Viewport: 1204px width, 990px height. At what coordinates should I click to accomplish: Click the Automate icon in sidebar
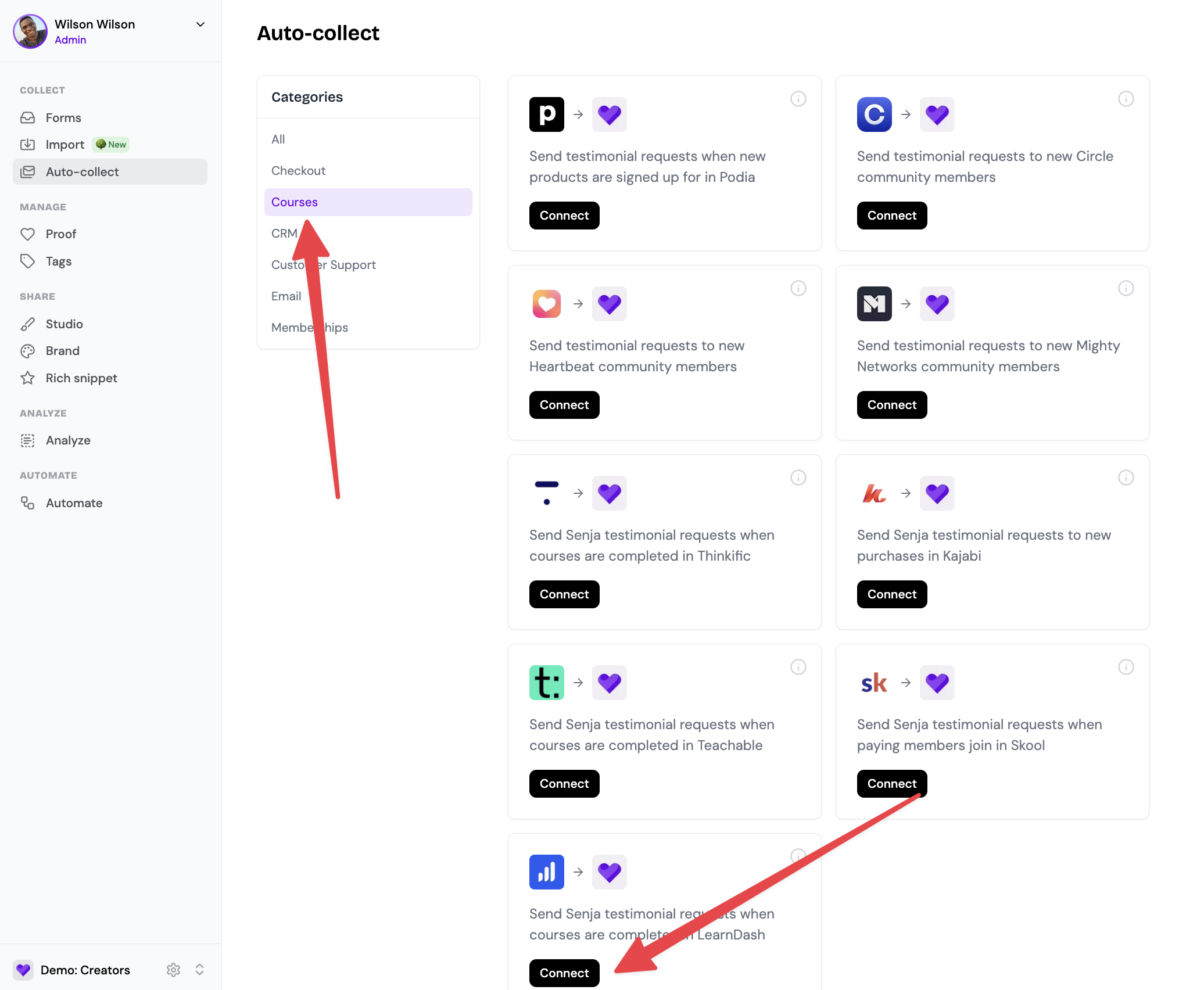click(x=27, y=503)
